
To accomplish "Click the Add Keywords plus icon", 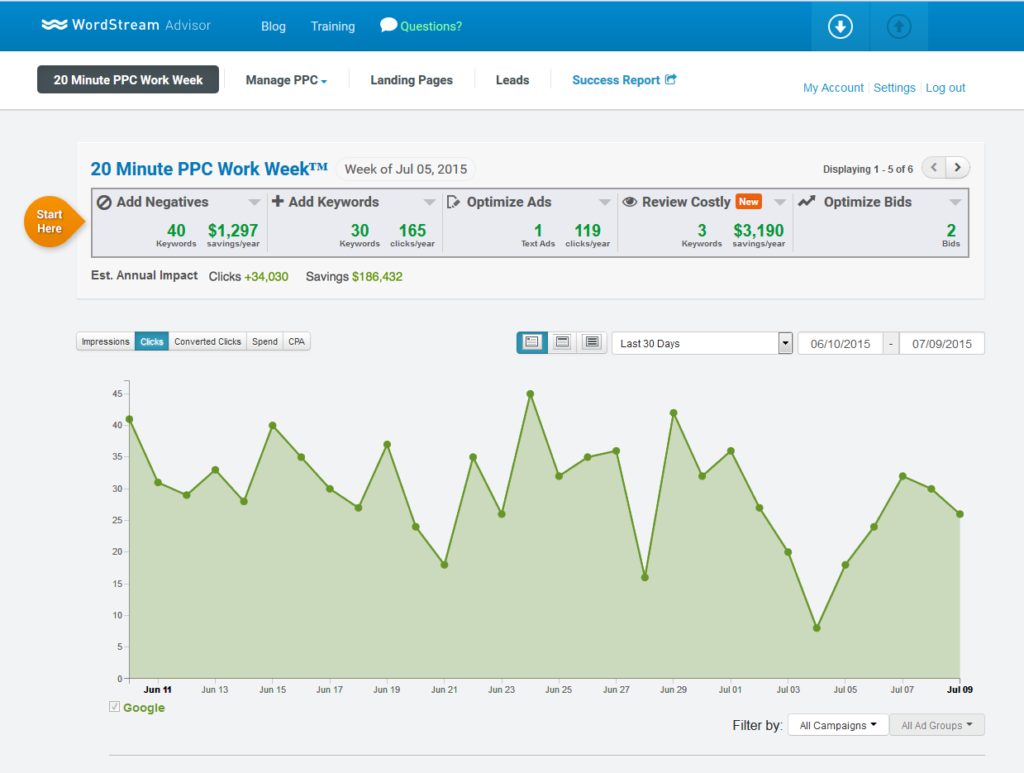I will 278,201.
